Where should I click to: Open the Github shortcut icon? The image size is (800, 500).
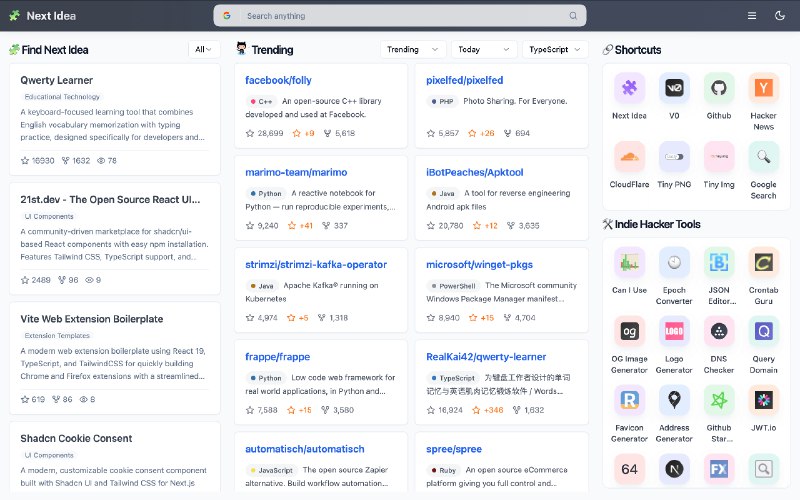point(718,88)
